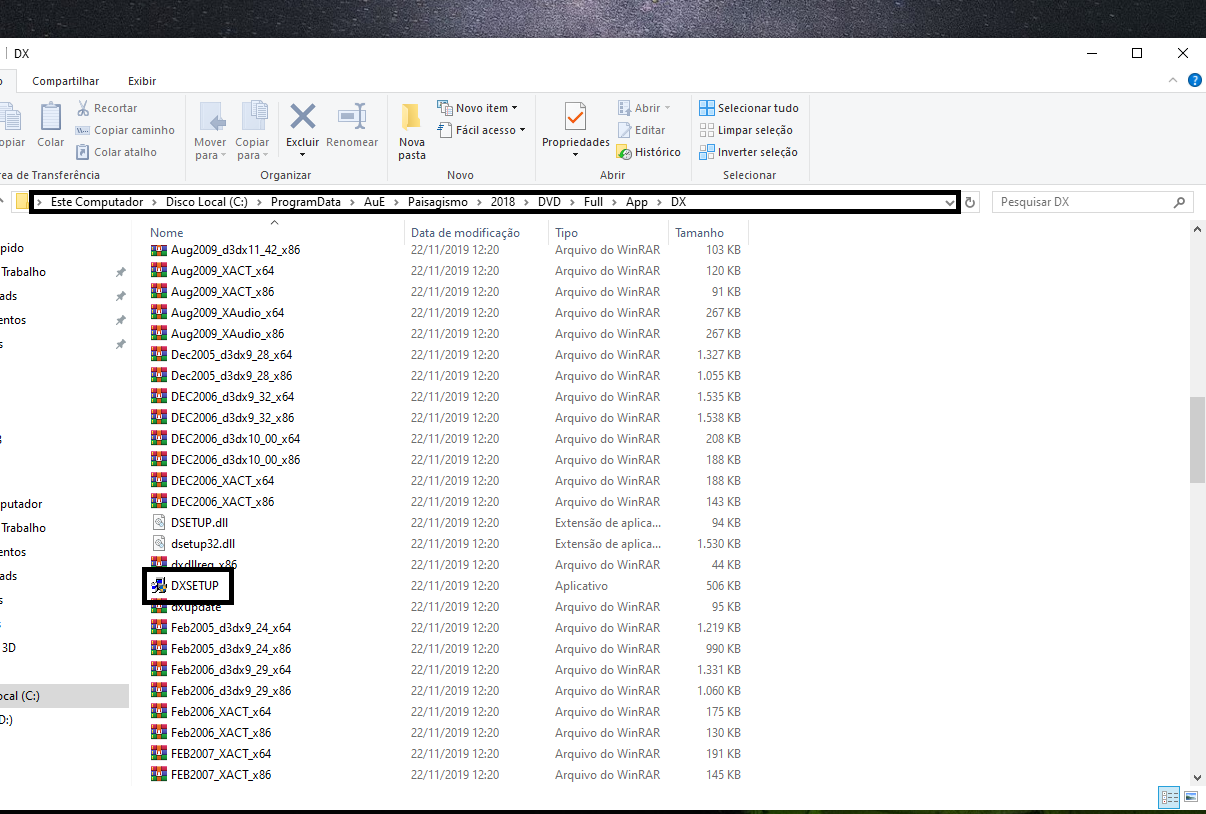Create a new folder with Nova pasta

pos(411,130)
